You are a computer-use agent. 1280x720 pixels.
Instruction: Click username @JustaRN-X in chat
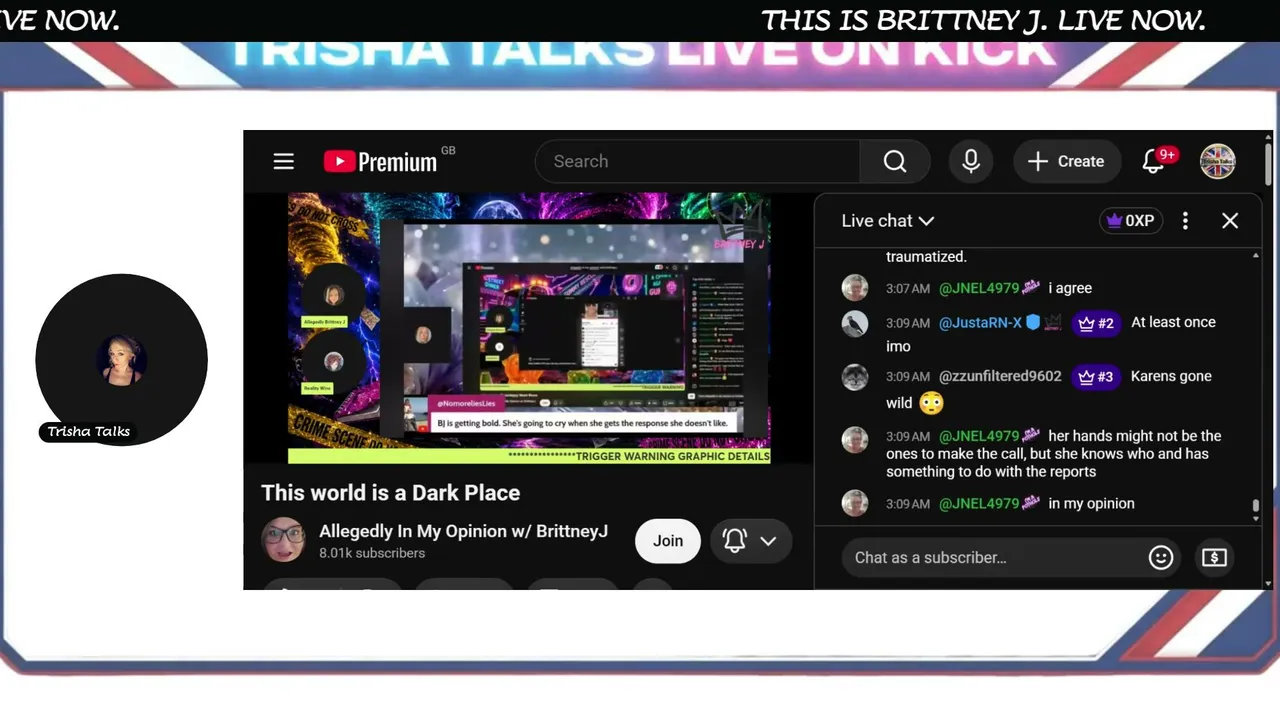pyautogui.click(x=980, y=323)
